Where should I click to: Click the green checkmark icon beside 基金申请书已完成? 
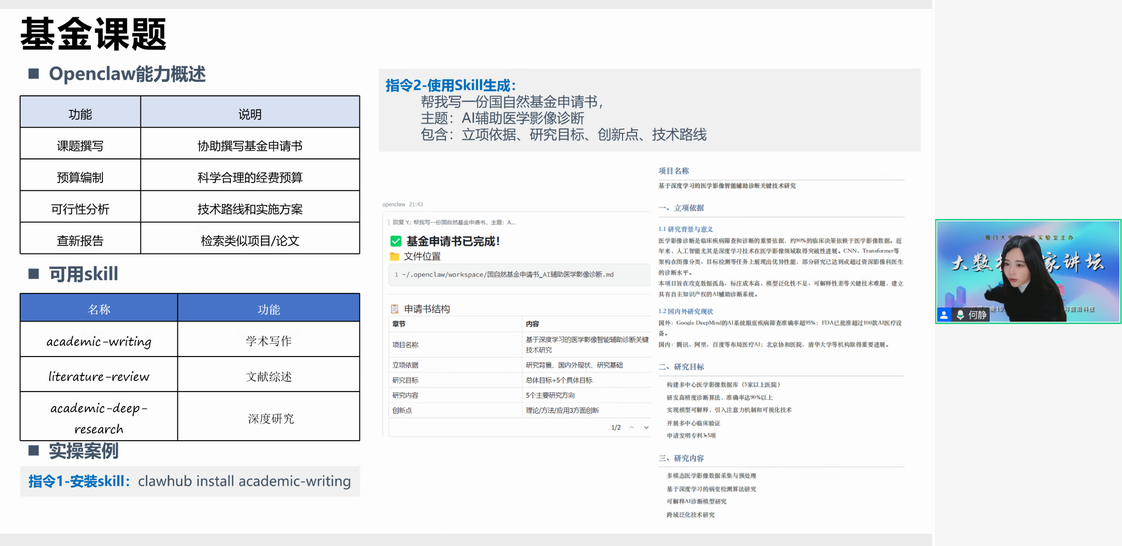[396, 241]
